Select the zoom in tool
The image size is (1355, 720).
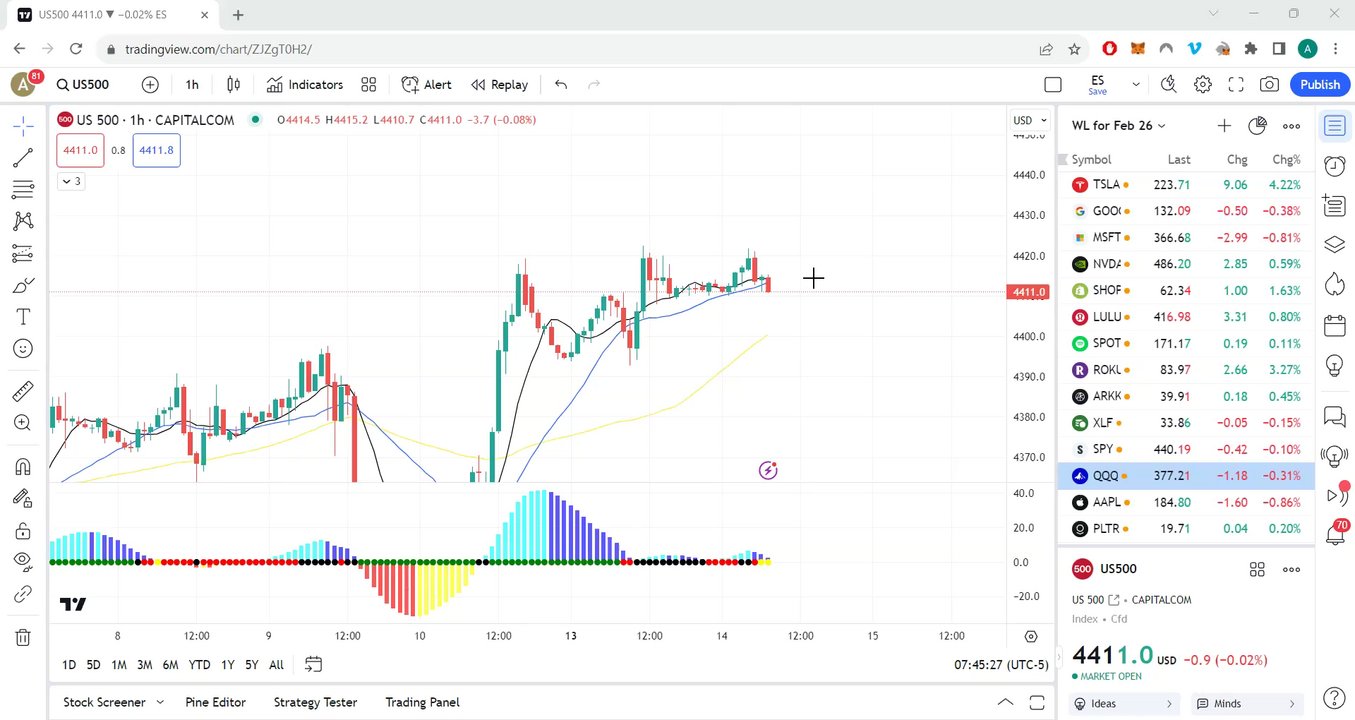(23, 423)
